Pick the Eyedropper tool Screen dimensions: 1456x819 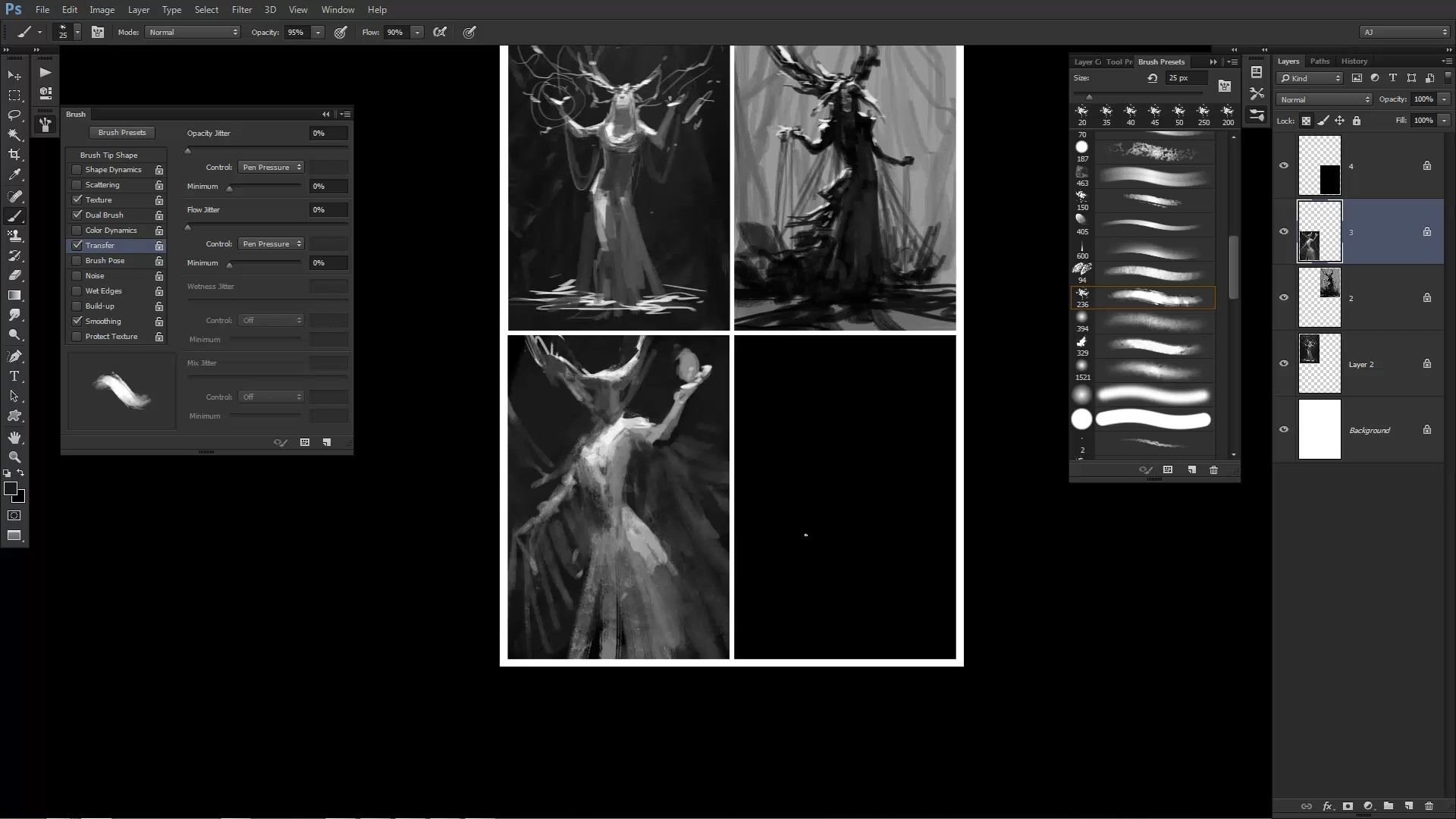[x=14, y=175]
